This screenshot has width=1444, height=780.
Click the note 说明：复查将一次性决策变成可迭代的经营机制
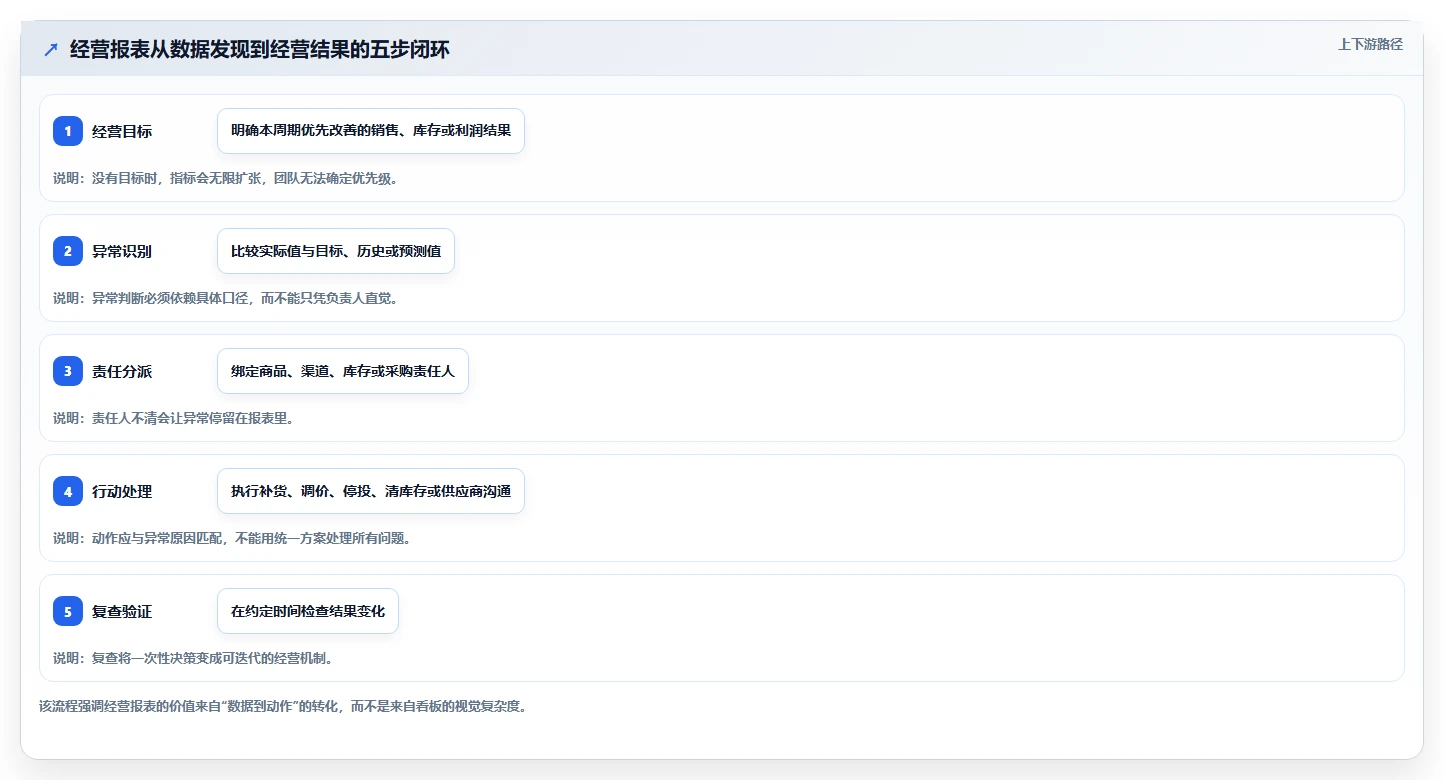[x=193, y=658]
